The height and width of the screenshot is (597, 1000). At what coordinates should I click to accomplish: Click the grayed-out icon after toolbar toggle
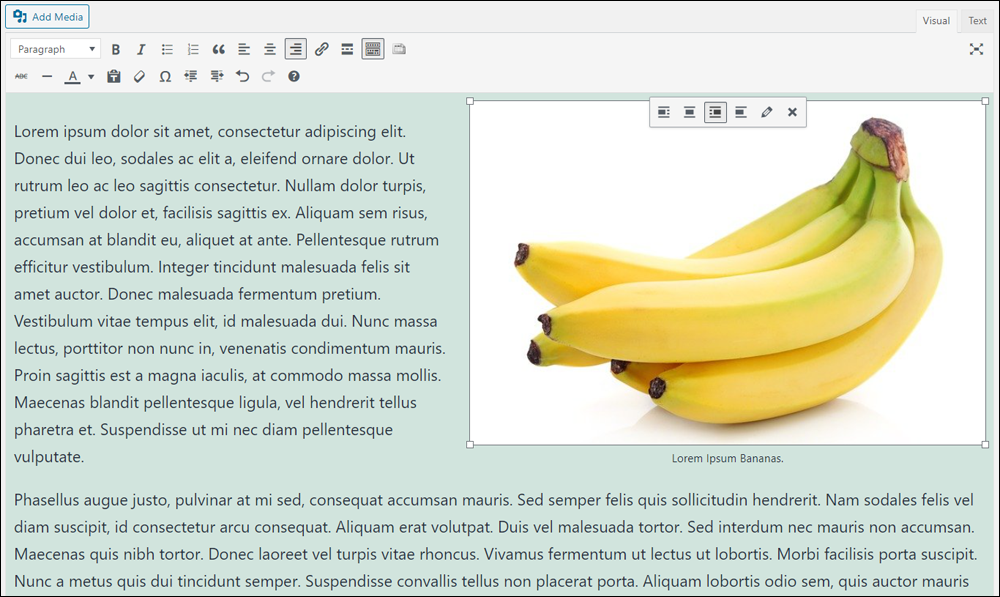[399, 49]
